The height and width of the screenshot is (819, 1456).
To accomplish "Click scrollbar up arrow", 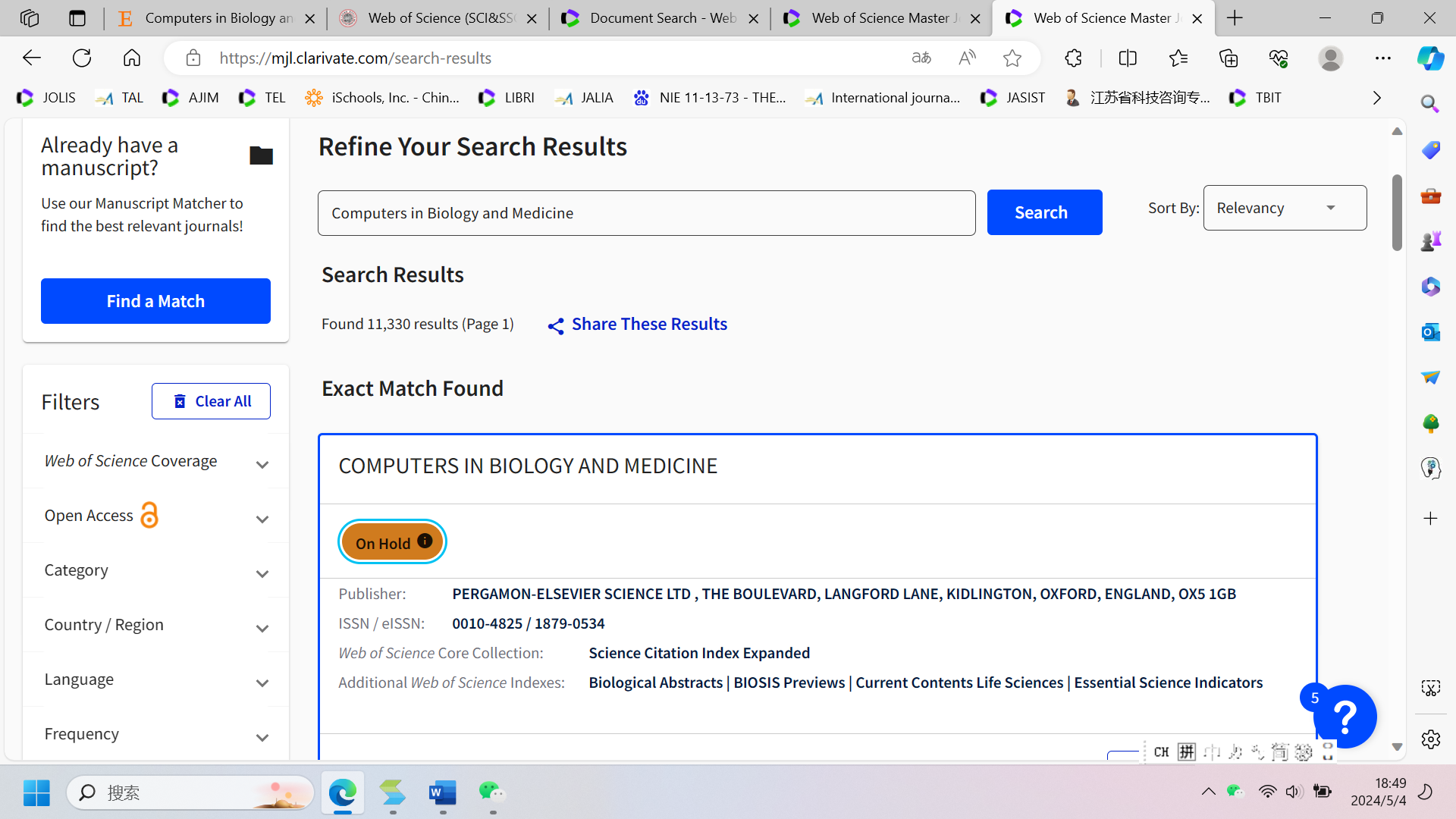I will [x=1397, y=131].
